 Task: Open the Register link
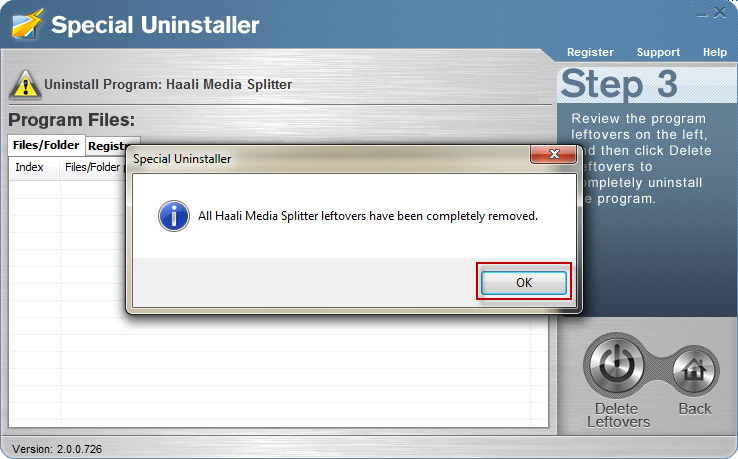590,52
